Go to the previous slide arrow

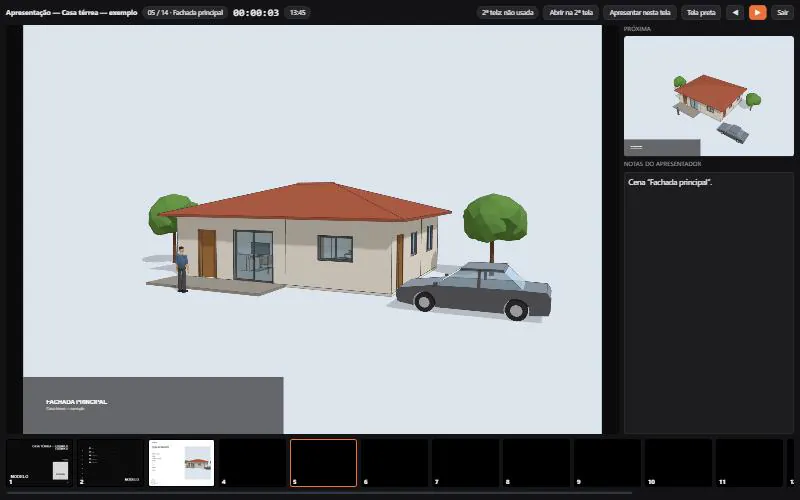(735, 13)
